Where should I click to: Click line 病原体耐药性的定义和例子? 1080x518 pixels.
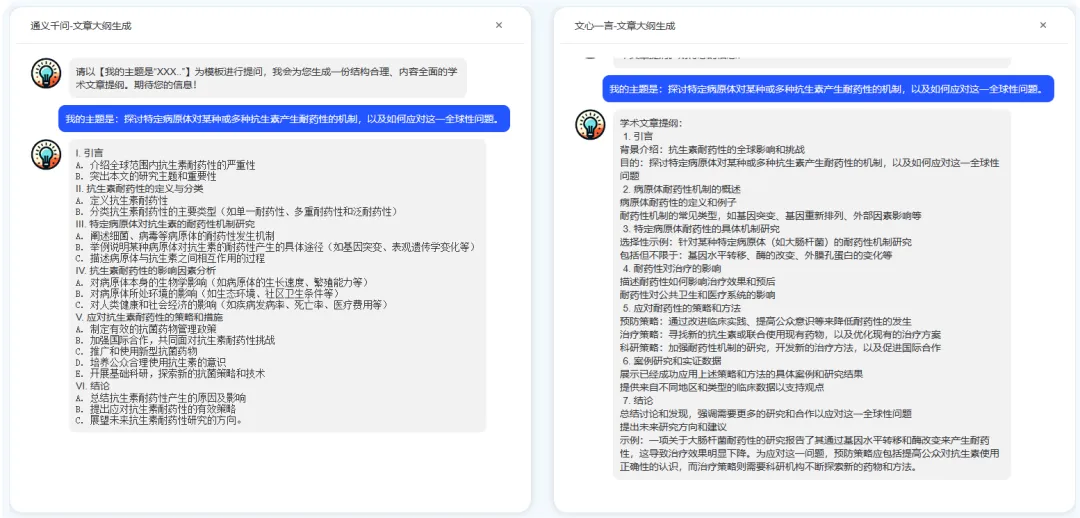pos(678,203)
